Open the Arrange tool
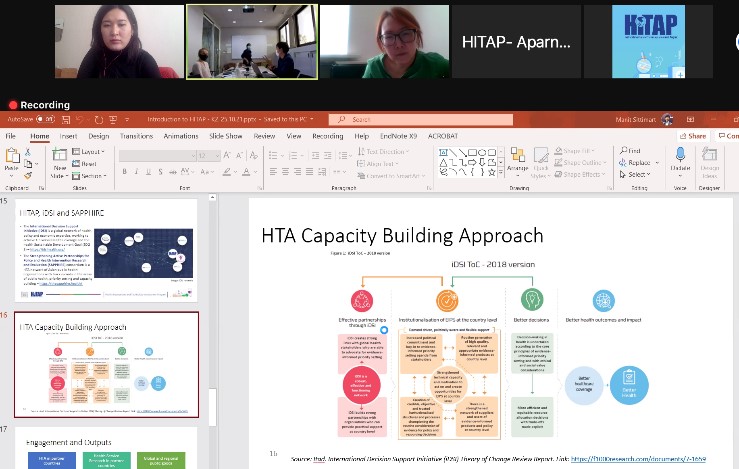Image resolution: width=739 pixels, height=469 pixels. pos(519,160)
